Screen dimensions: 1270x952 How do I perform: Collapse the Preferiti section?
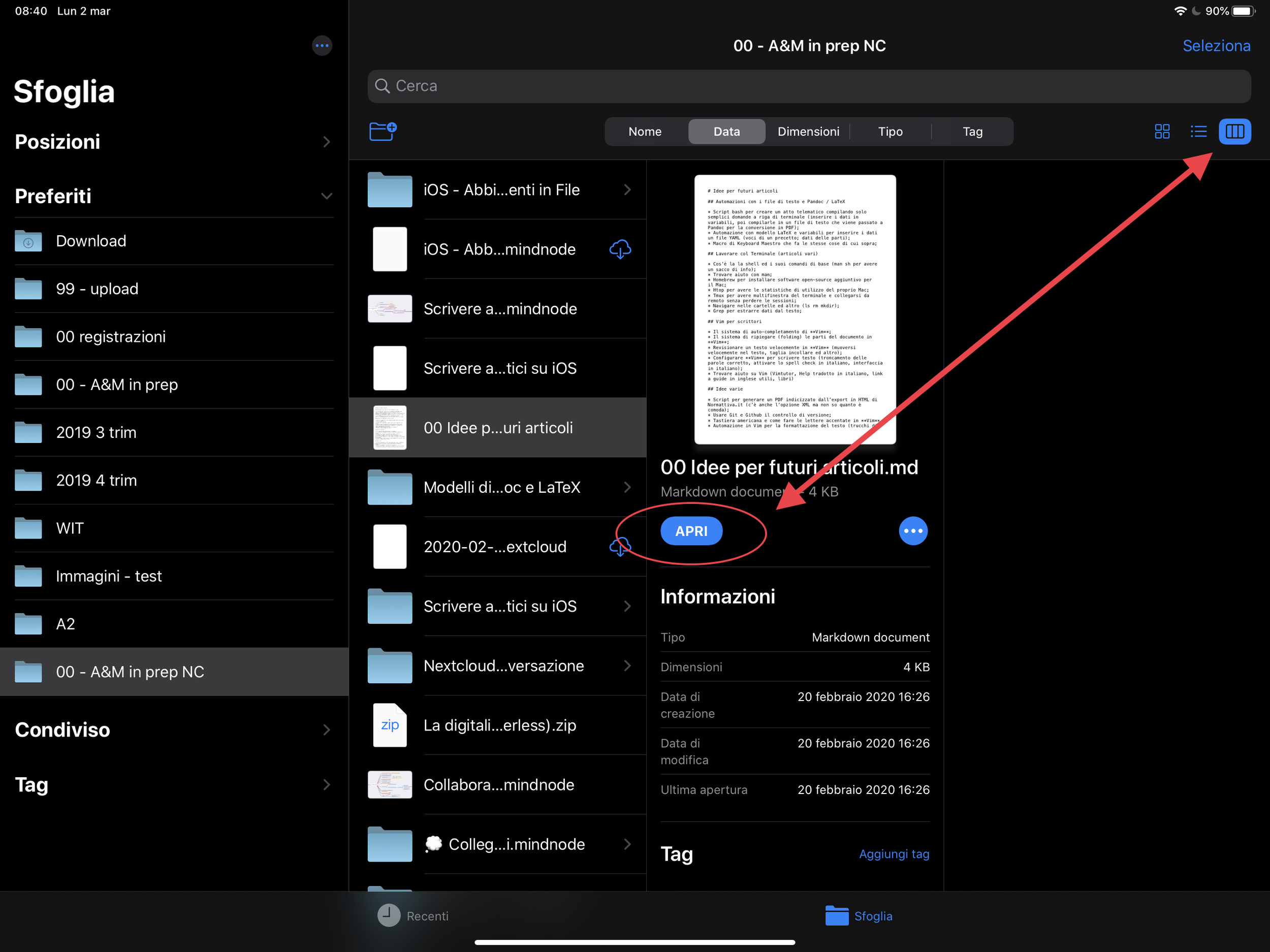(326, 197)
